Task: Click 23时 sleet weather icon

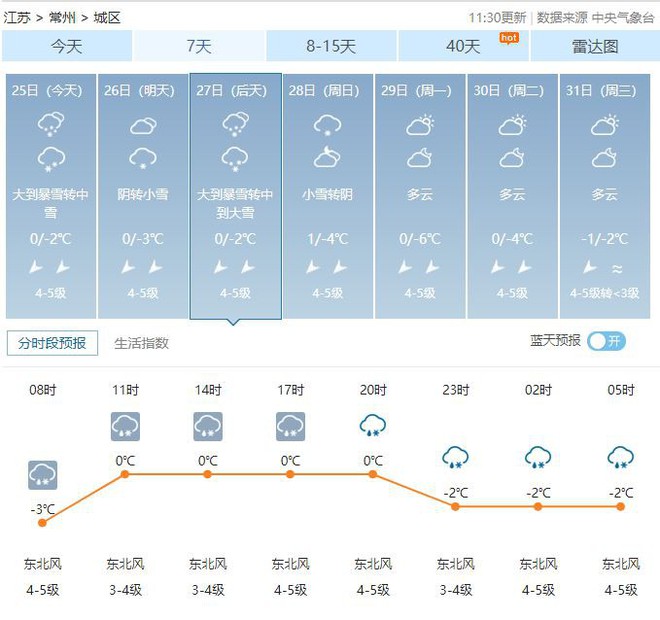Action: pyautogui.click(x=455, y=458)
